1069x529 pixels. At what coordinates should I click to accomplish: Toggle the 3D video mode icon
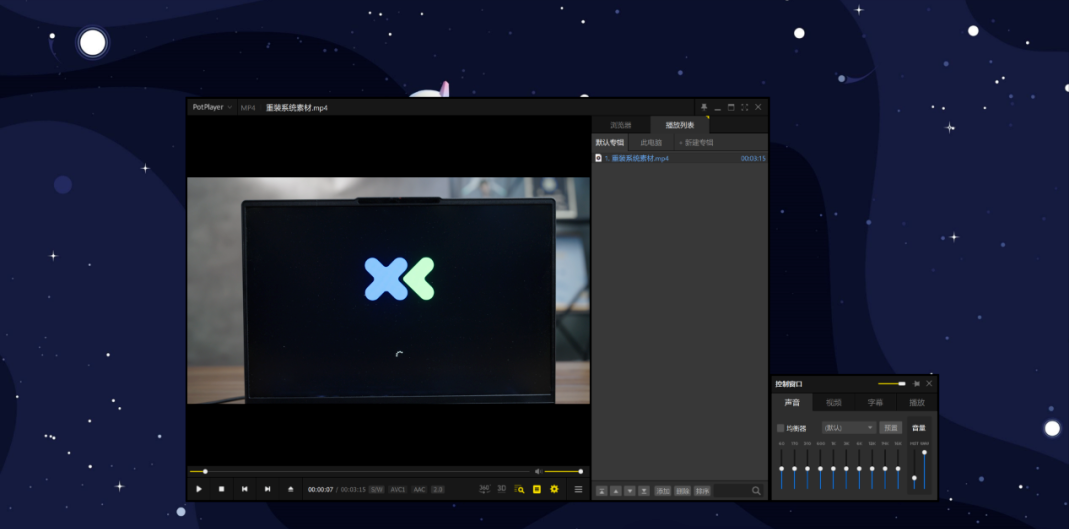tap(502, 489)
